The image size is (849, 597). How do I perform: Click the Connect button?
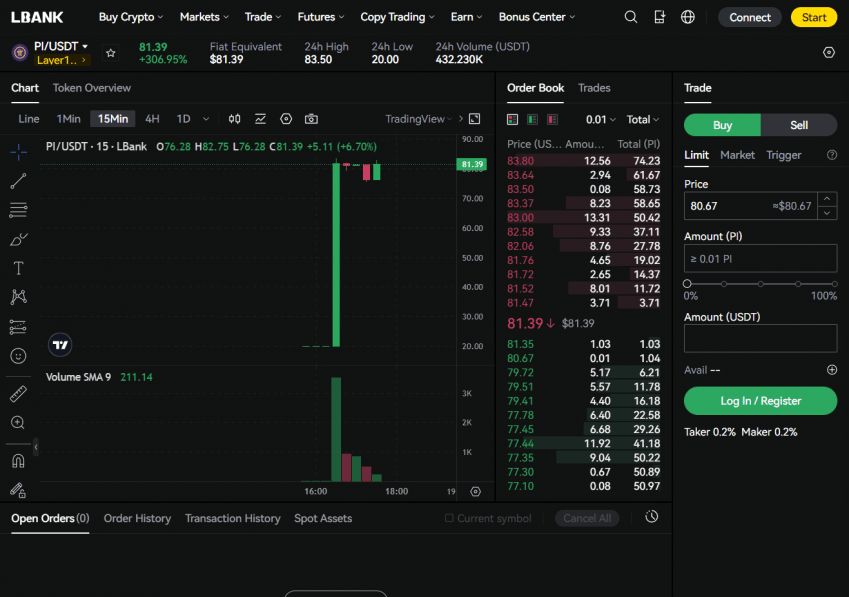[x=749, y=17]
